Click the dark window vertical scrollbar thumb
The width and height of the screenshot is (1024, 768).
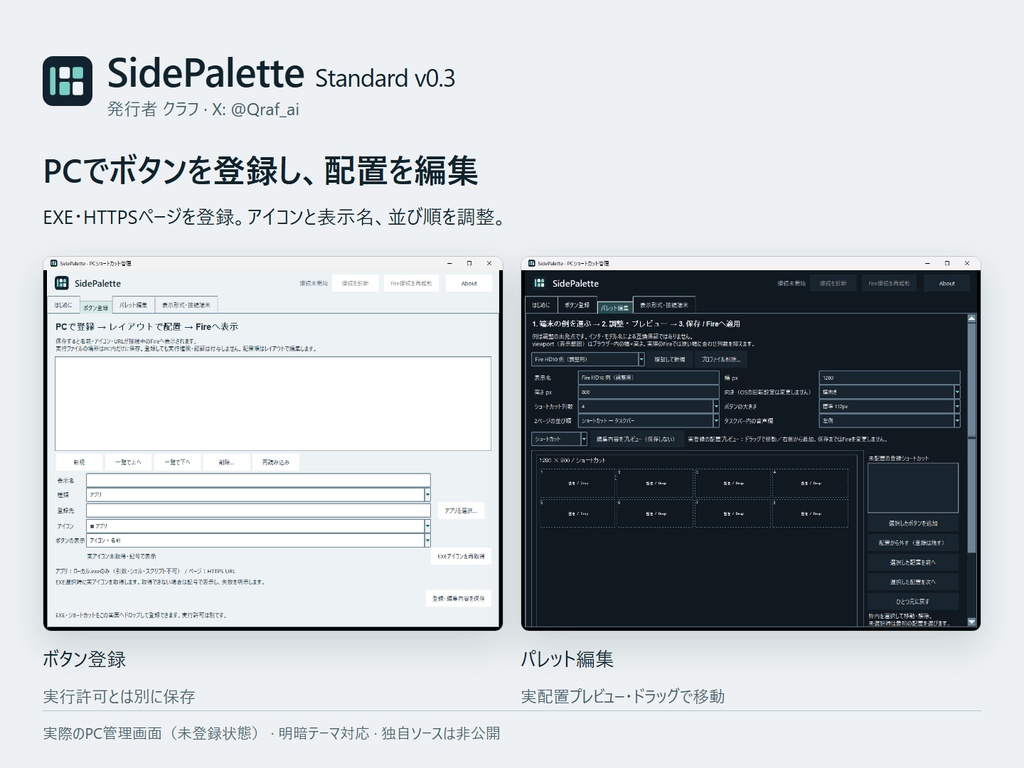(x=971, y=438)
